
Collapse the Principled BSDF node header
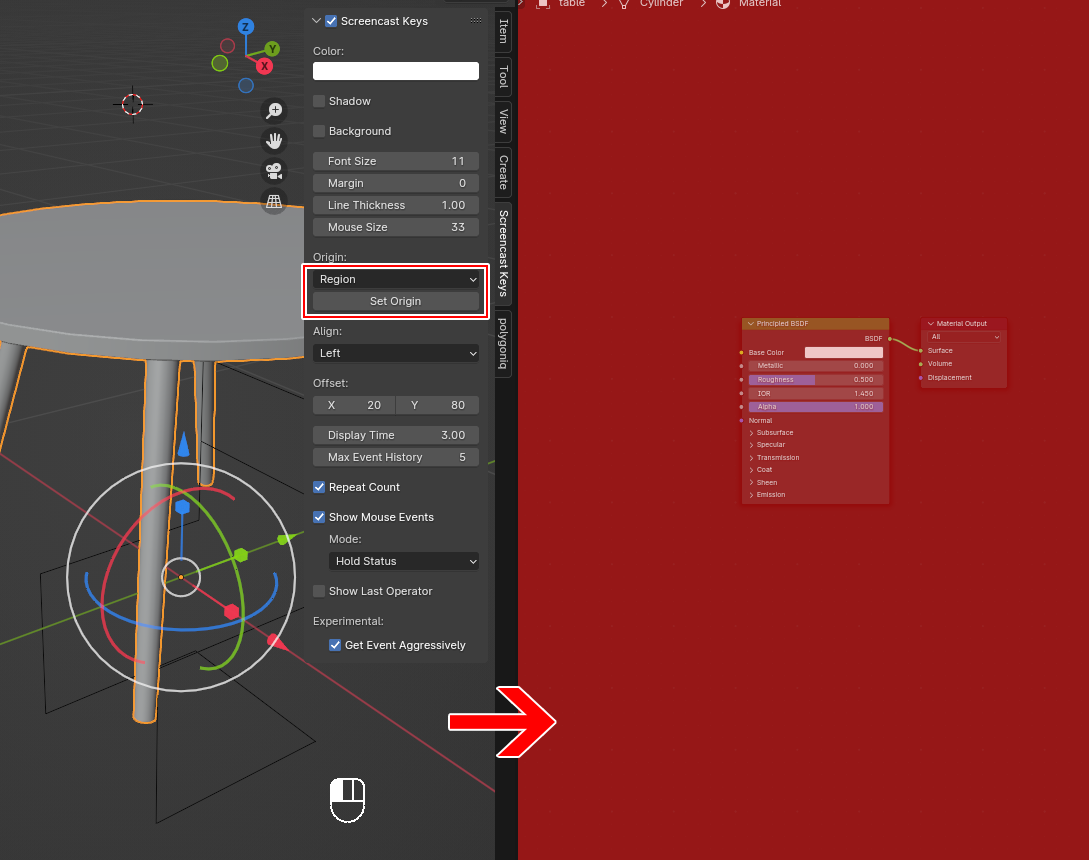coord(749,324)
